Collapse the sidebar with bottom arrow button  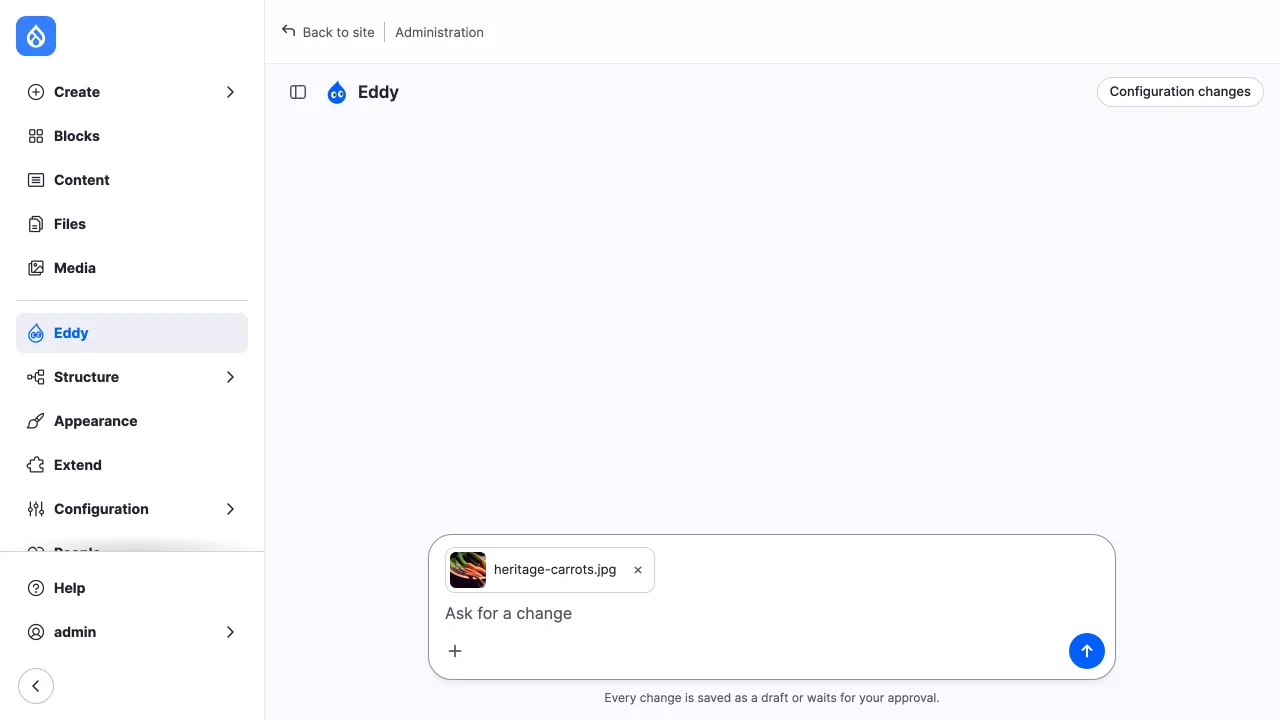point(36,686)
